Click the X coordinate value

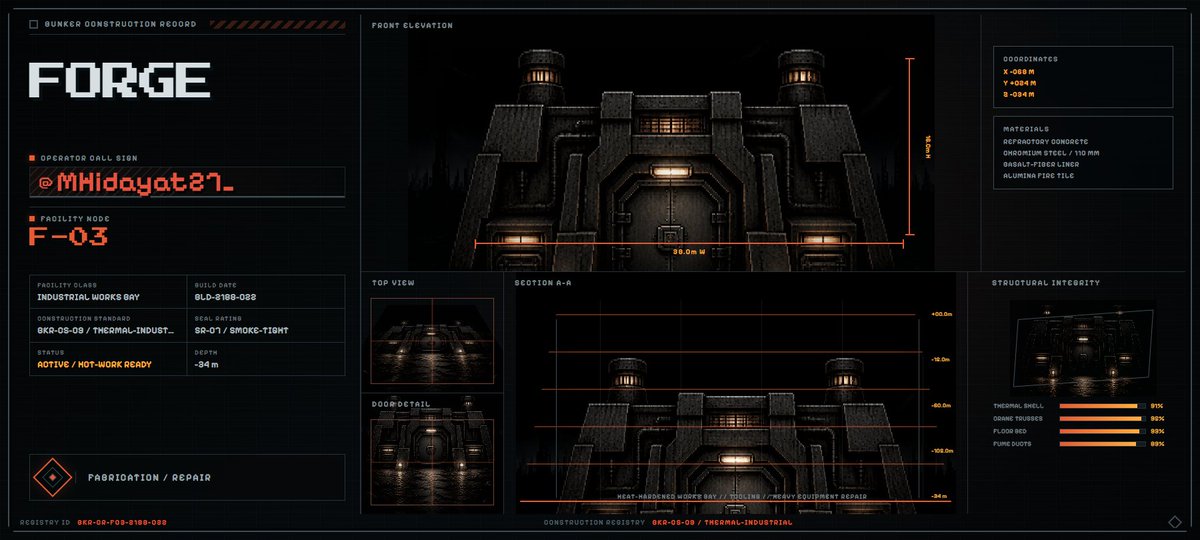point(1020,72)
